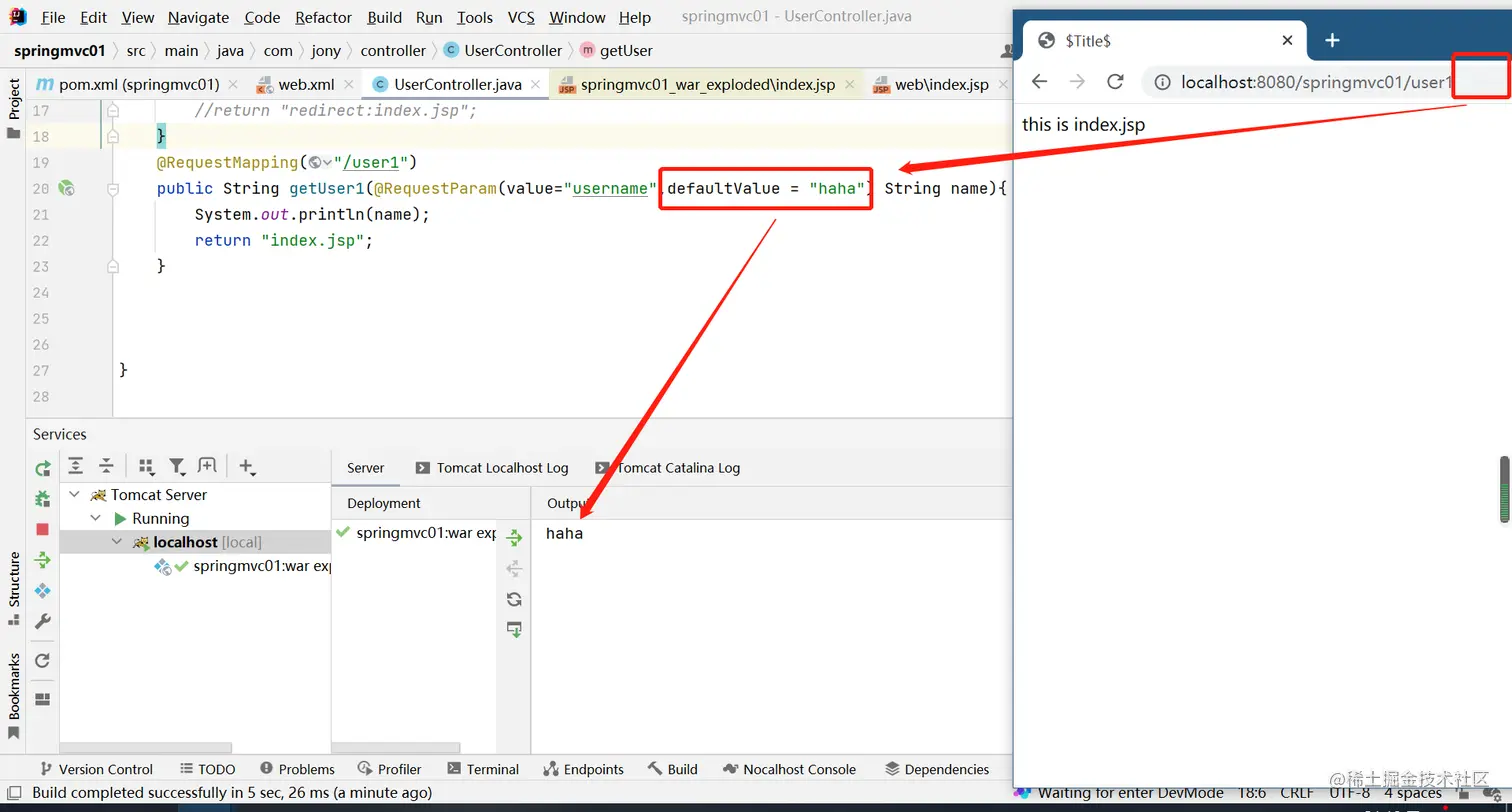Viewport: 1512px width, 812px height.
Task: Open the VCS menu
Action: click(x=521, y=17)
